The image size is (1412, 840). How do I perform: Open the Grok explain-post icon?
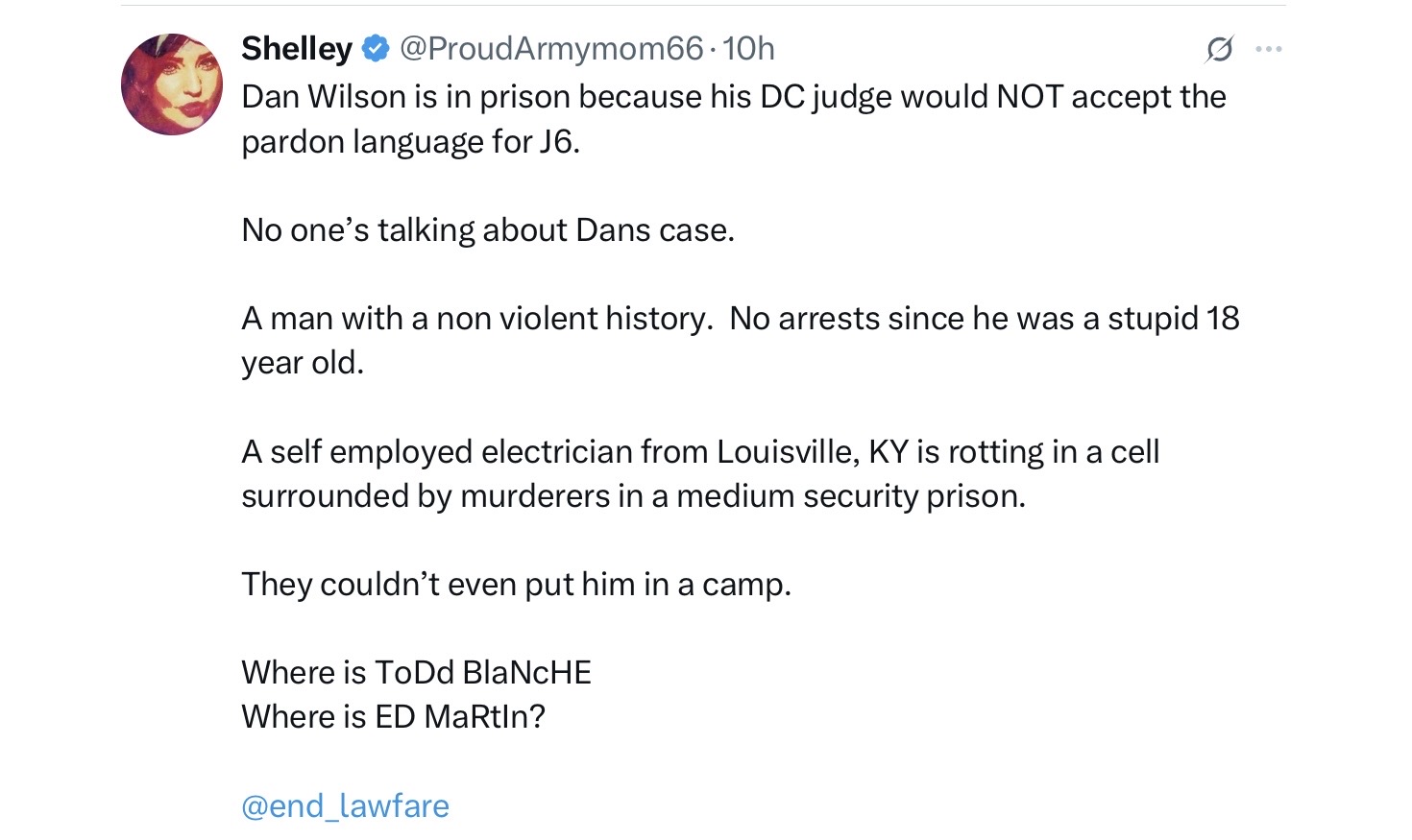coord(1219,49)
